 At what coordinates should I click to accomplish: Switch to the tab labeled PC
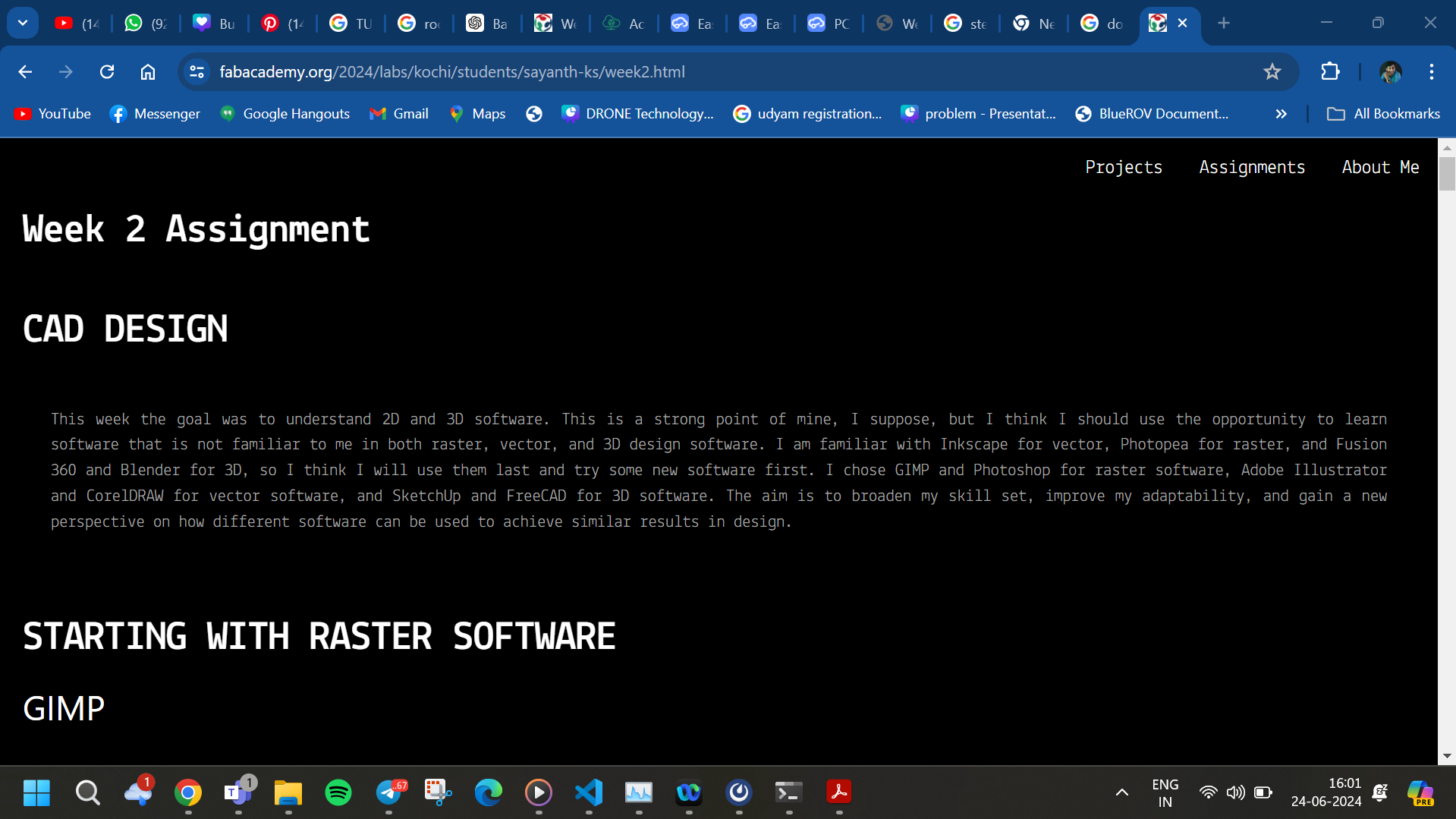(829, 24)
